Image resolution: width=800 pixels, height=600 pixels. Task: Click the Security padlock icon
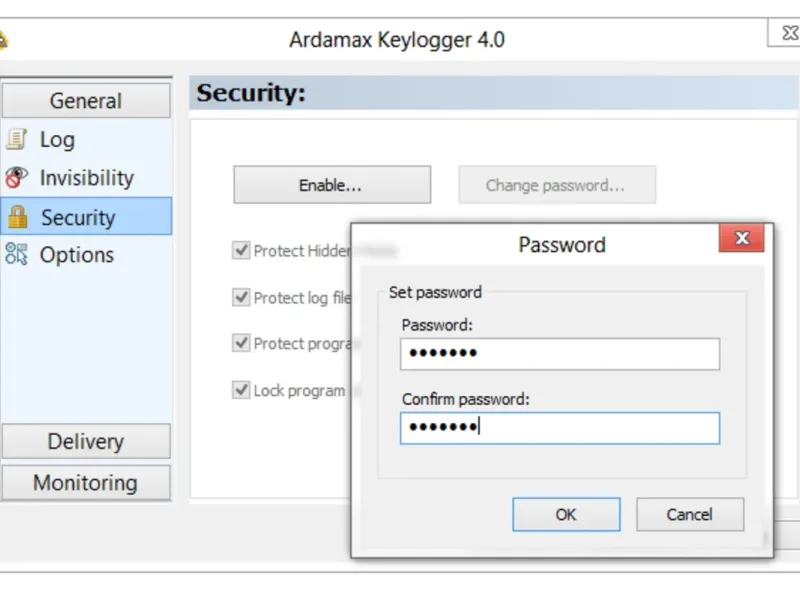pyautogui.click(x=18, y=217)
